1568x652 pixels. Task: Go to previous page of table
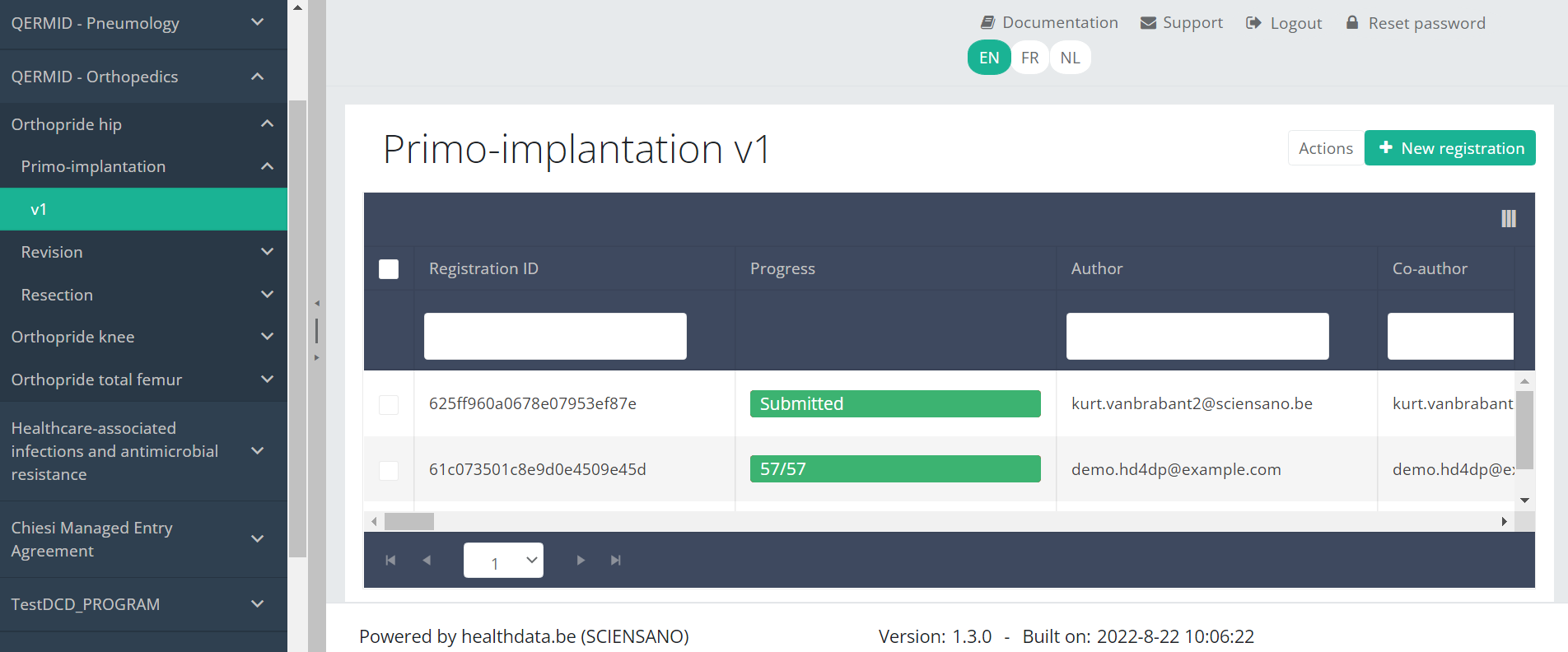pos(427,561)
